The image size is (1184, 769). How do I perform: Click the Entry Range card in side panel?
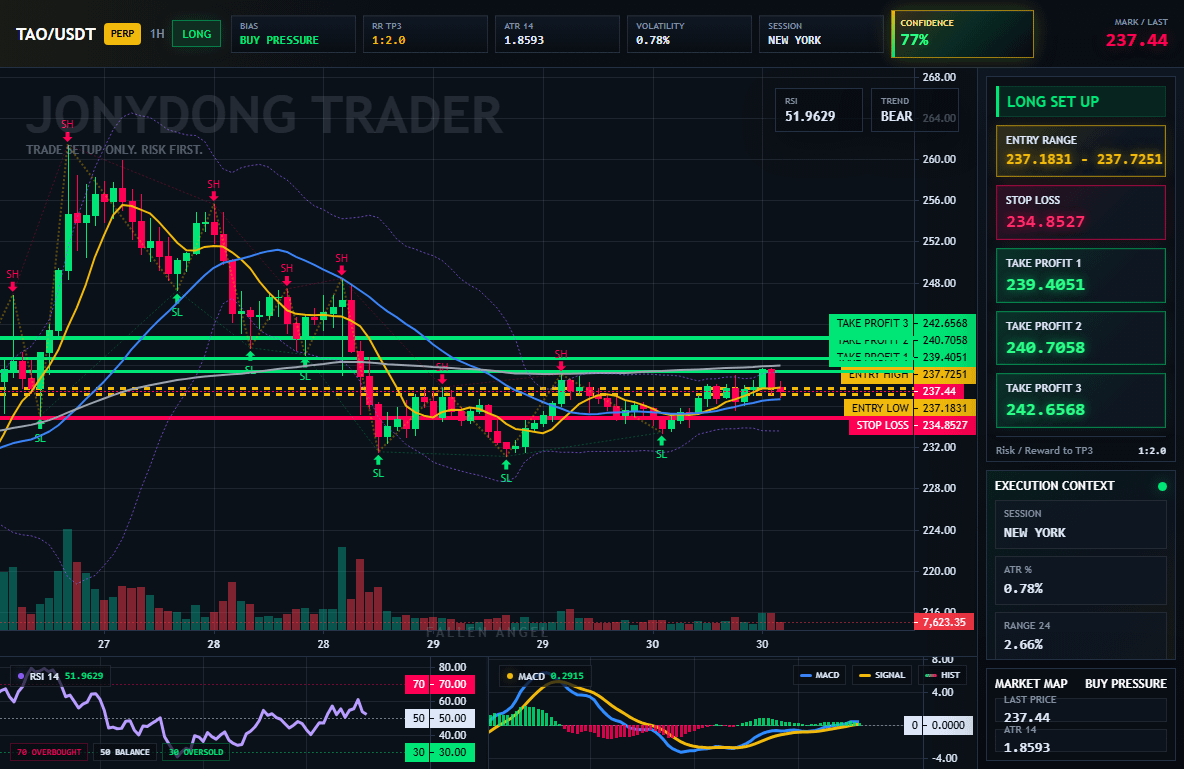click(1081, 151)
